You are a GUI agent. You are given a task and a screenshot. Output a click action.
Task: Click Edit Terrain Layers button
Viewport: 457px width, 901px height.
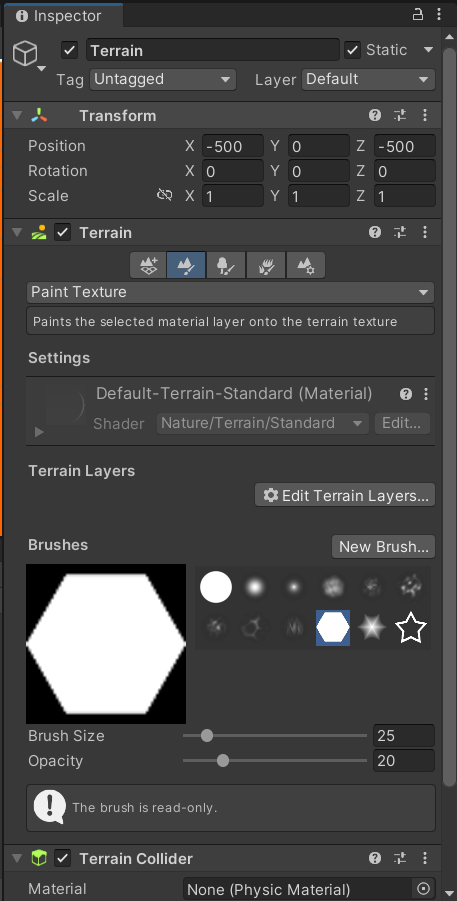[345, 495]
